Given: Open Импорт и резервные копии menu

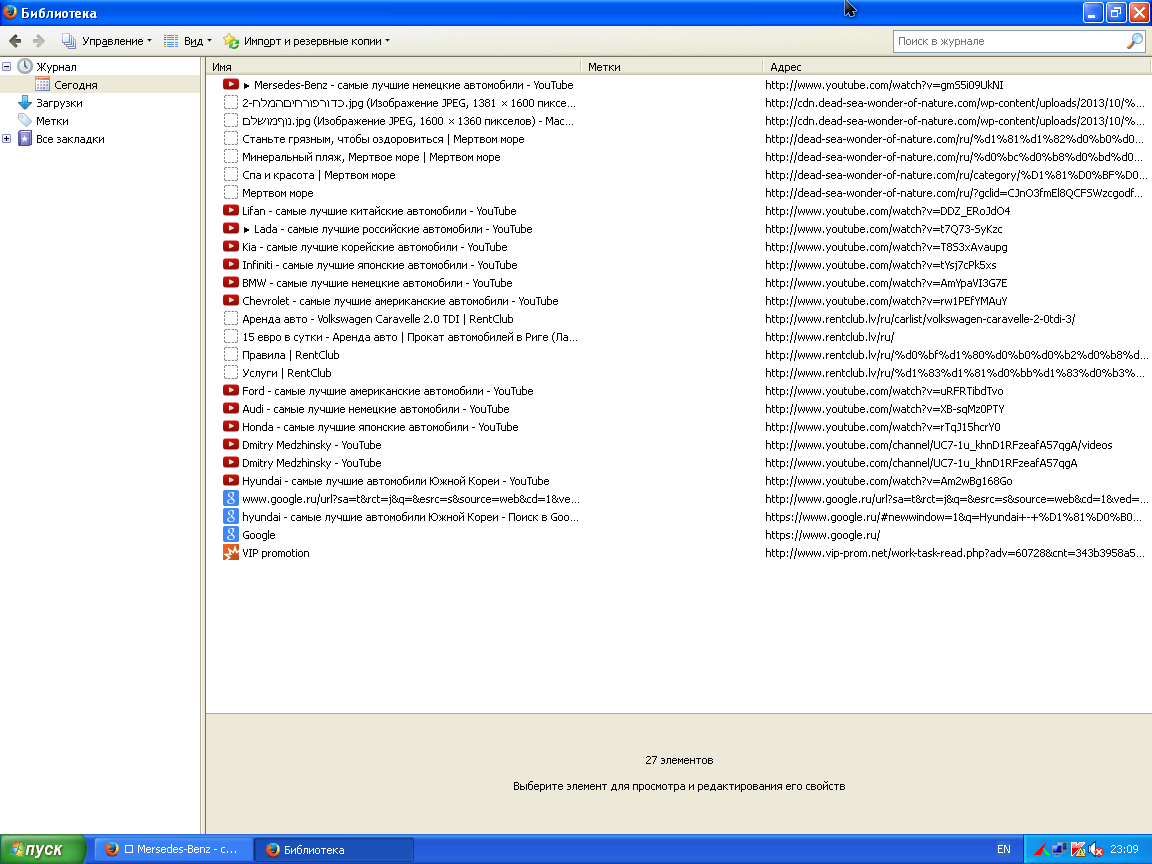Looking at the screenshot, I should click(306, 41).
